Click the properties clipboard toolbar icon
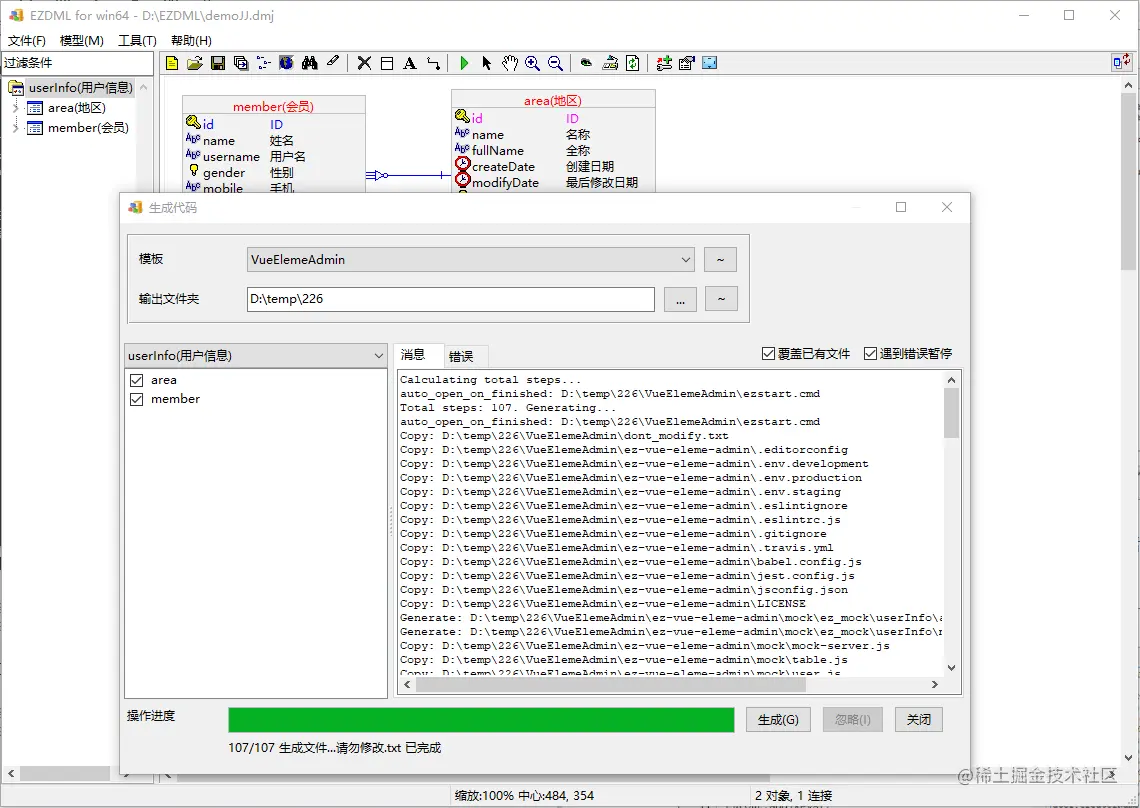The height and width of the screenshot is (808, 1140). 686,63
